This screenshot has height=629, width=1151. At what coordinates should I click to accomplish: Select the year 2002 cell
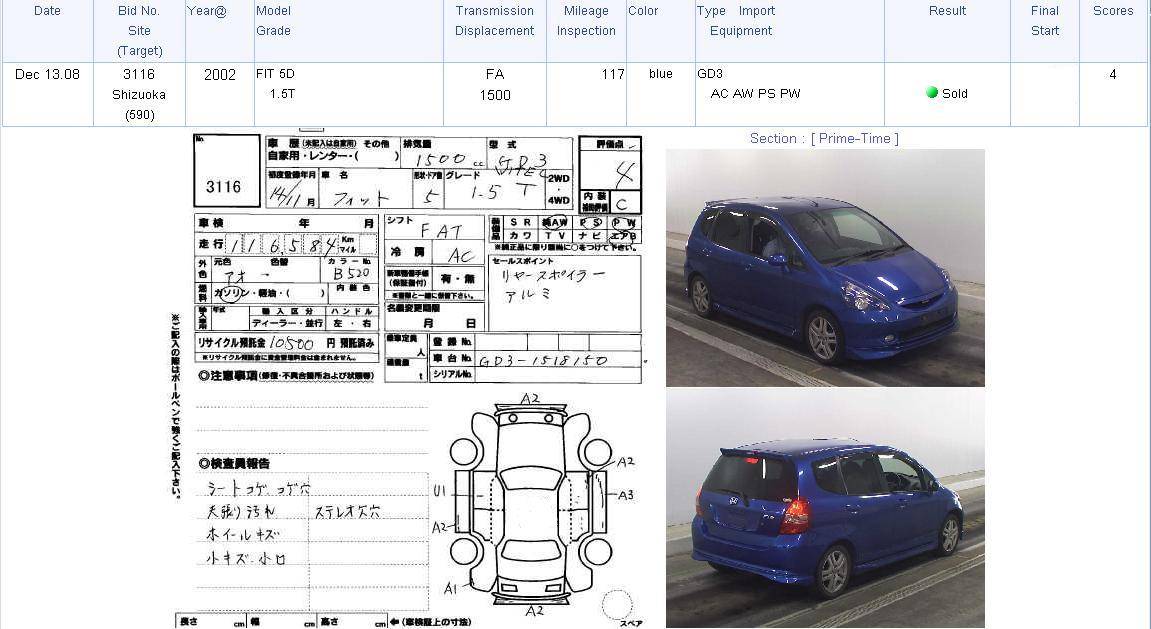[219, 75]
